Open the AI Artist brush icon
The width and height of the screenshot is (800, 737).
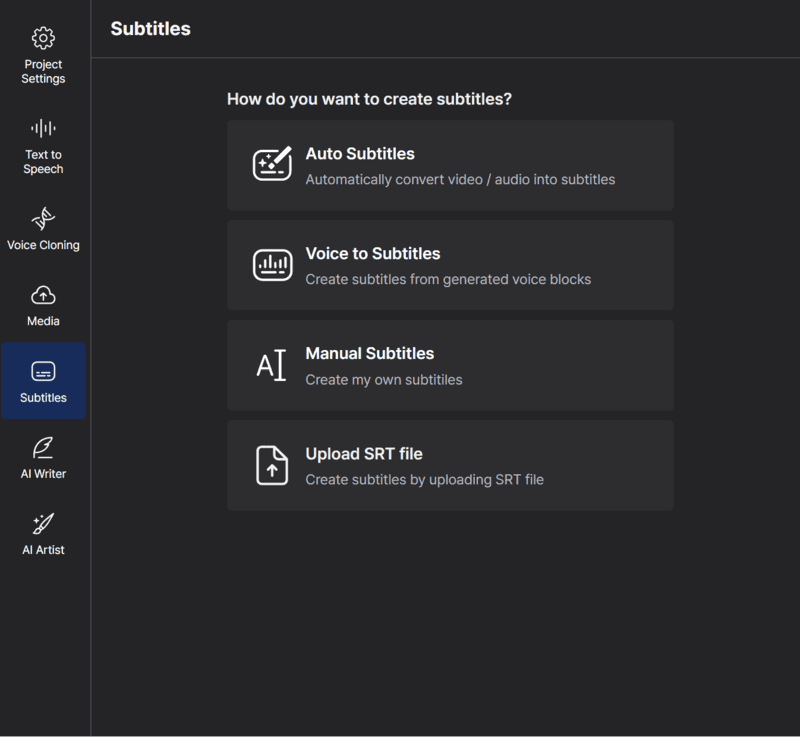(x=43, y=523)
